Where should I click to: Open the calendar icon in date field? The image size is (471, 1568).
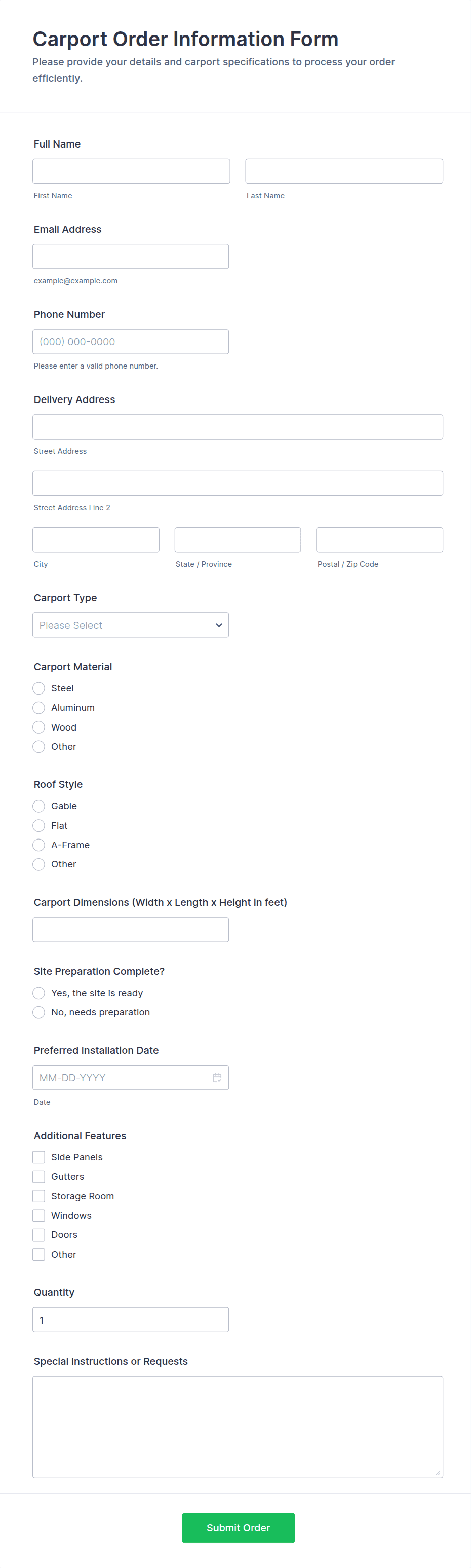tap(217, 1077)
